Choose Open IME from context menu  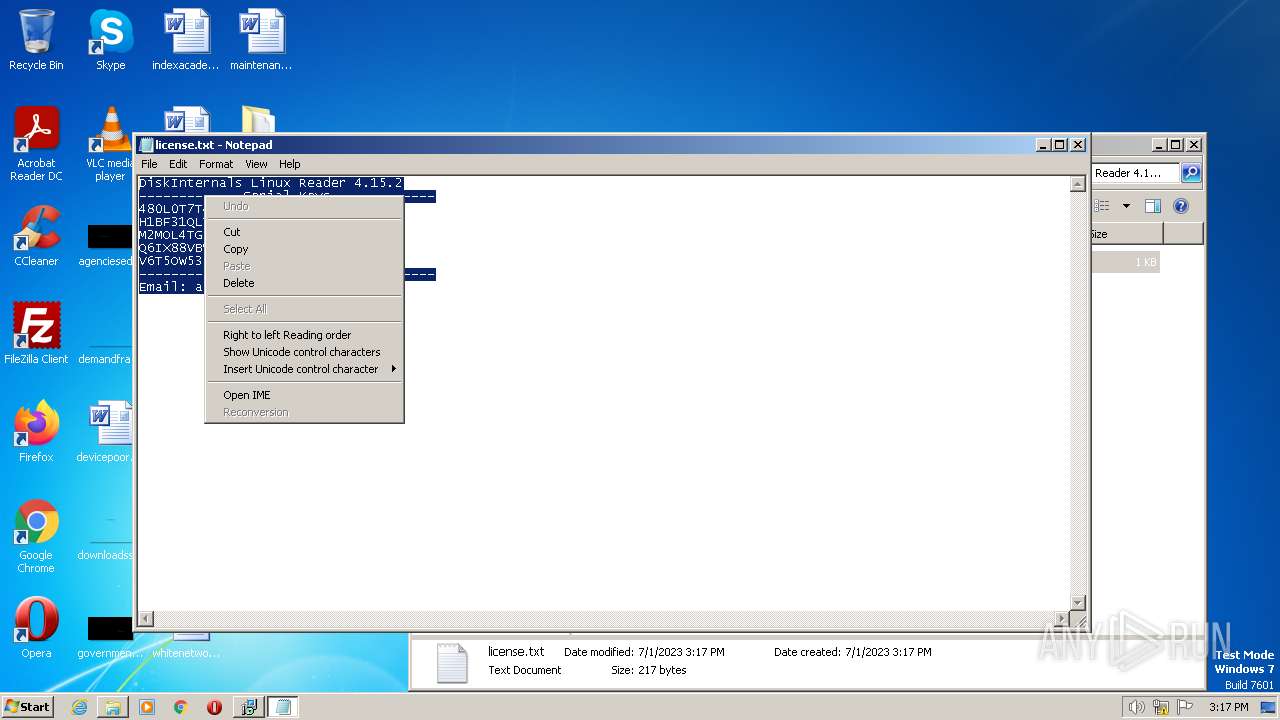click(304, 395)
